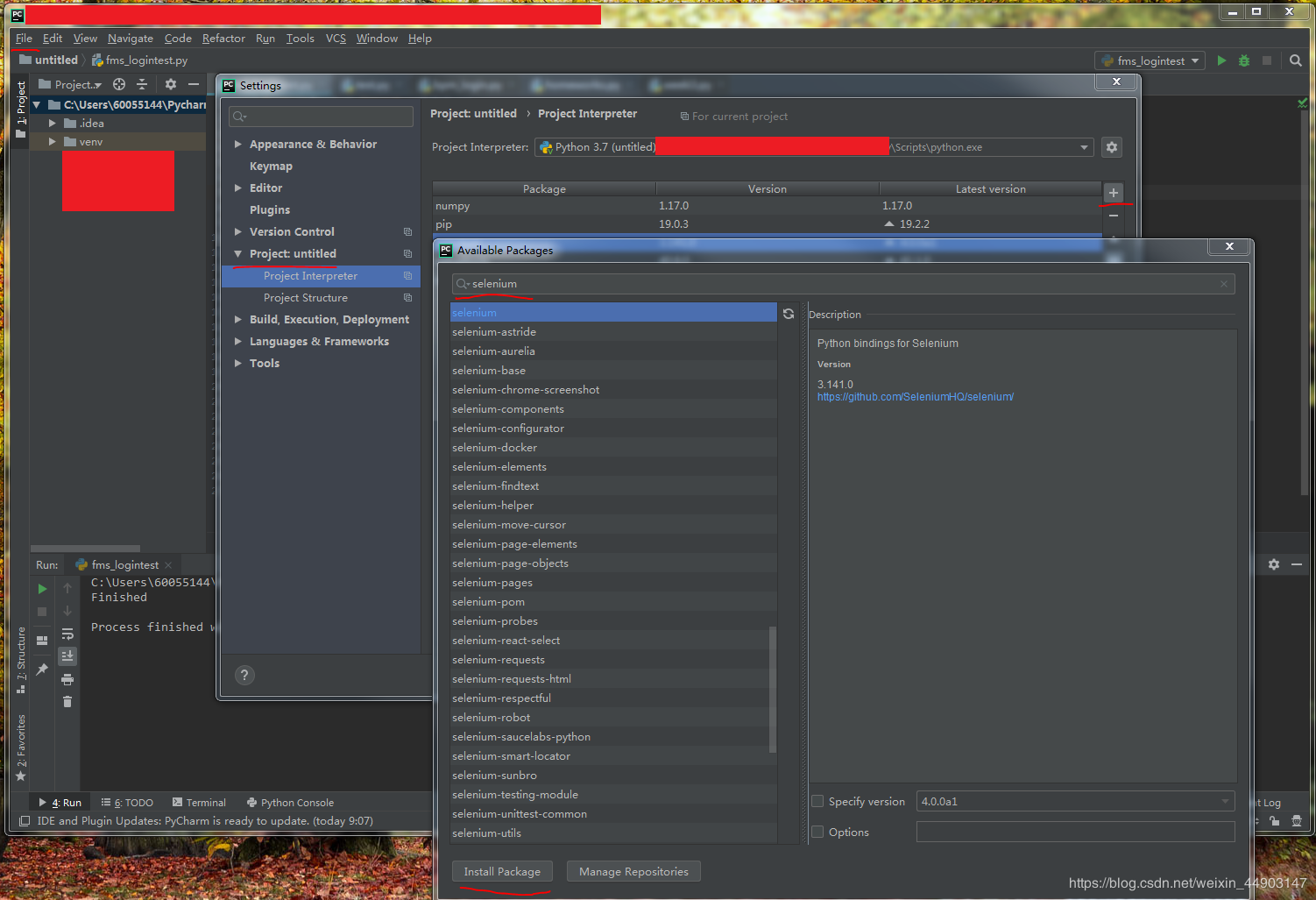Open the VCS menu

click(x=336, y=38)
